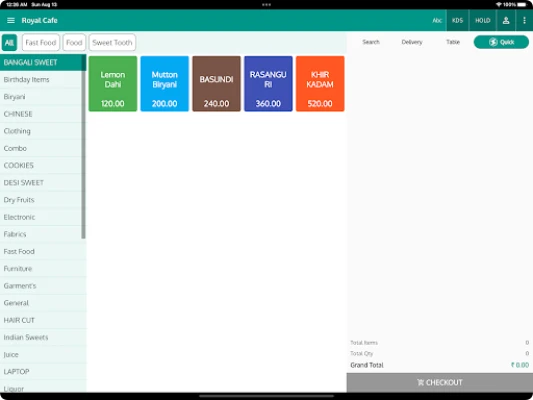The height and width of the screenshot is (400, 533).
Task: Click the category list scrollbar
Action: tap(83, 155)
